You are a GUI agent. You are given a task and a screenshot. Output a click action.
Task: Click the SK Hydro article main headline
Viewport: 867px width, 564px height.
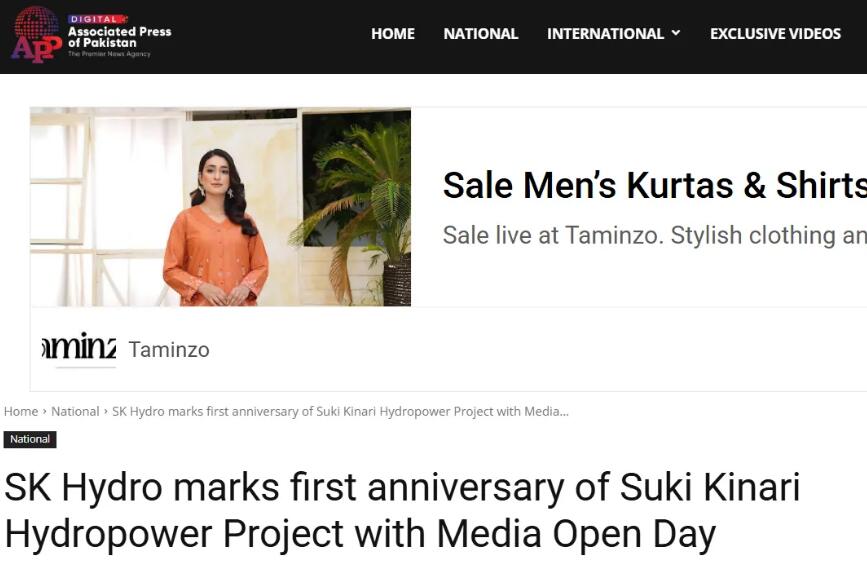pyautogui.click(x=402, y=511)
